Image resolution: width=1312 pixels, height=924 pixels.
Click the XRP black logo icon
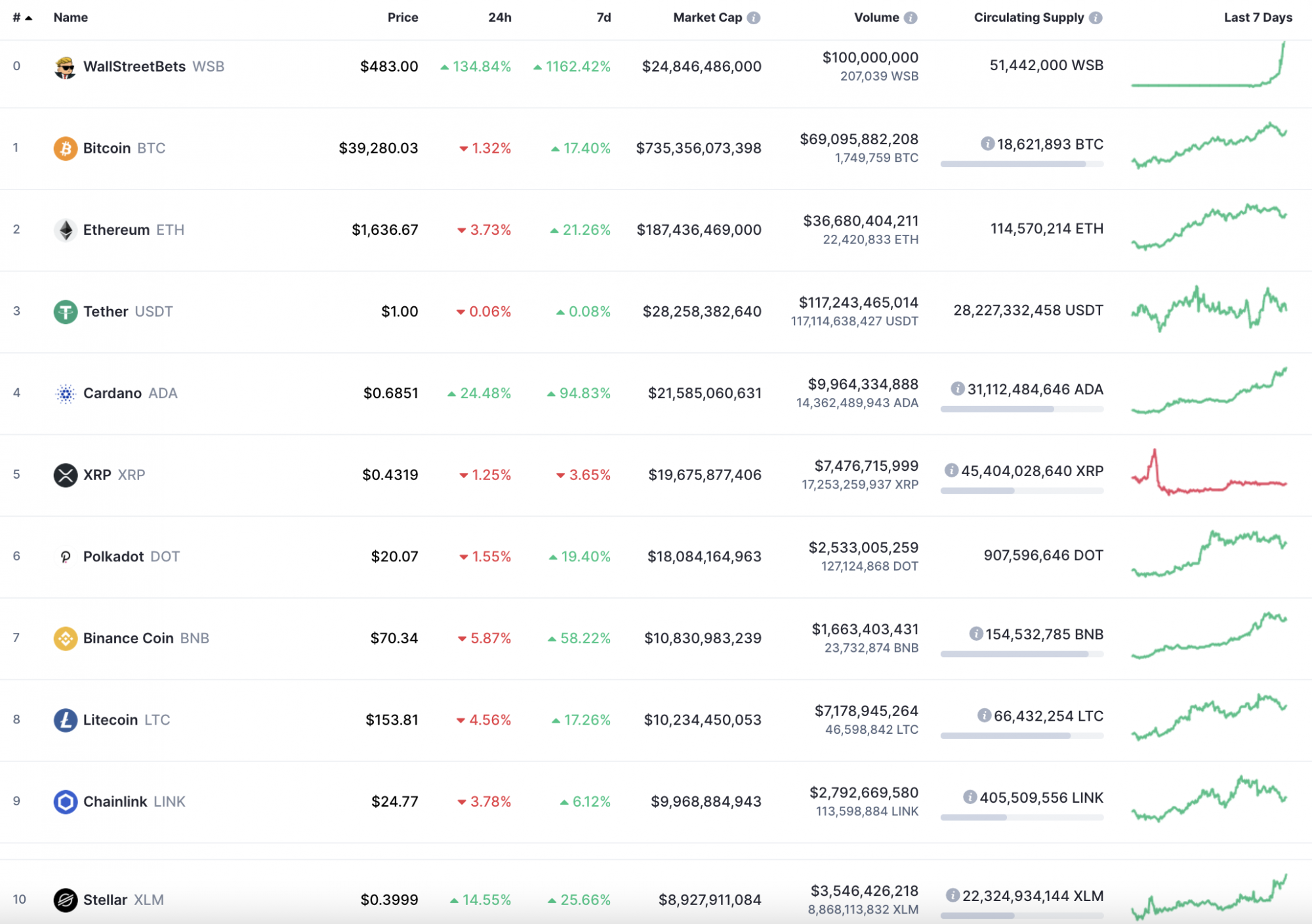click(x=65, y=475)
